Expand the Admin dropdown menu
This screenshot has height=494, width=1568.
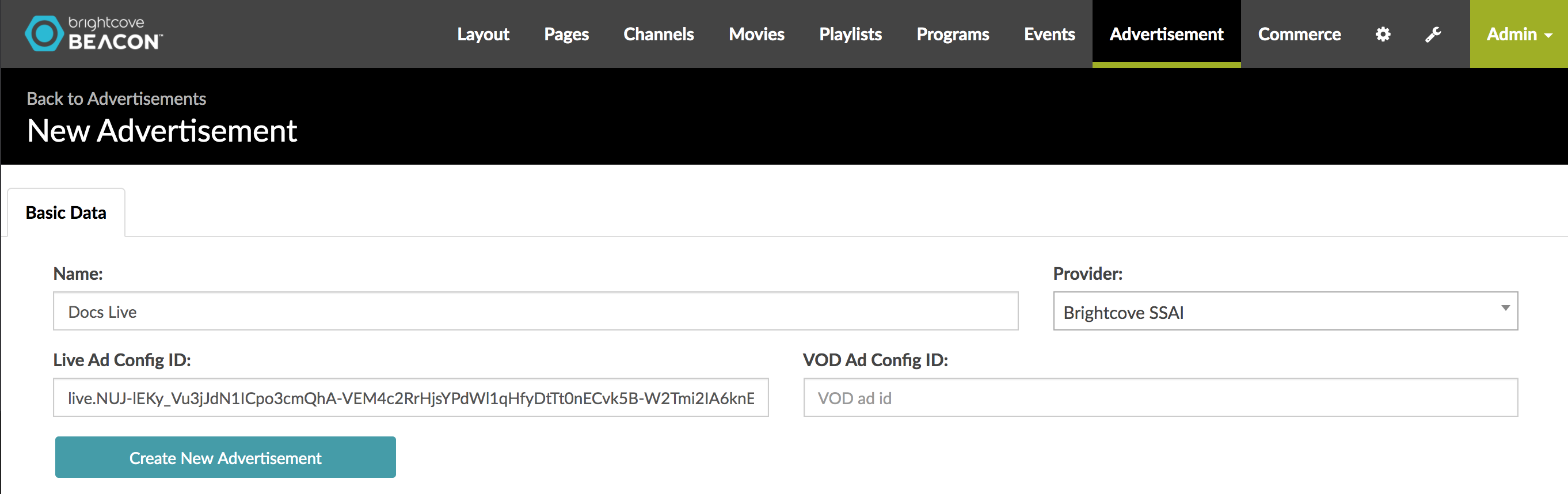click(1518, 33)
